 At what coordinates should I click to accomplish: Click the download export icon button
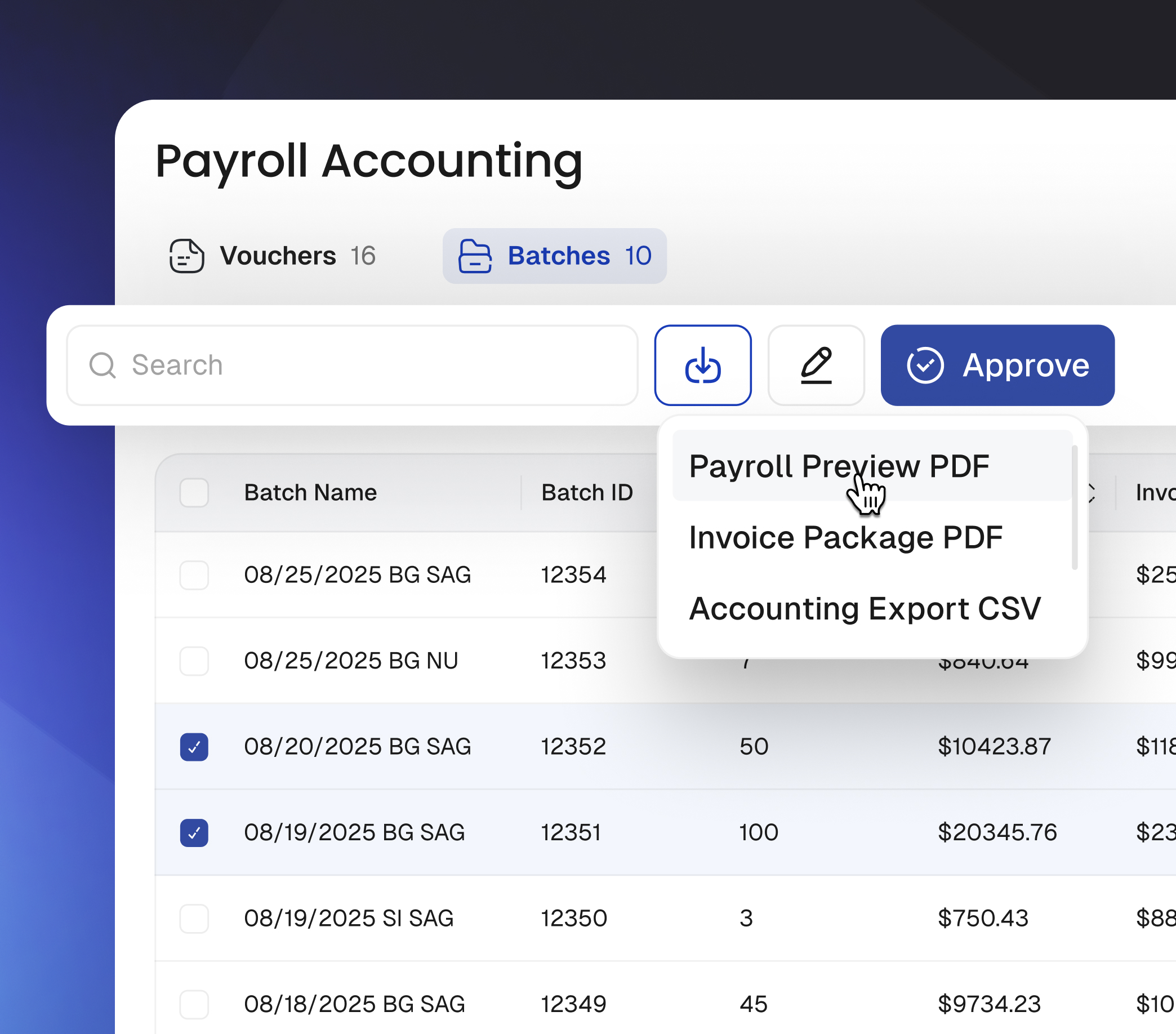tap(702, 366)
